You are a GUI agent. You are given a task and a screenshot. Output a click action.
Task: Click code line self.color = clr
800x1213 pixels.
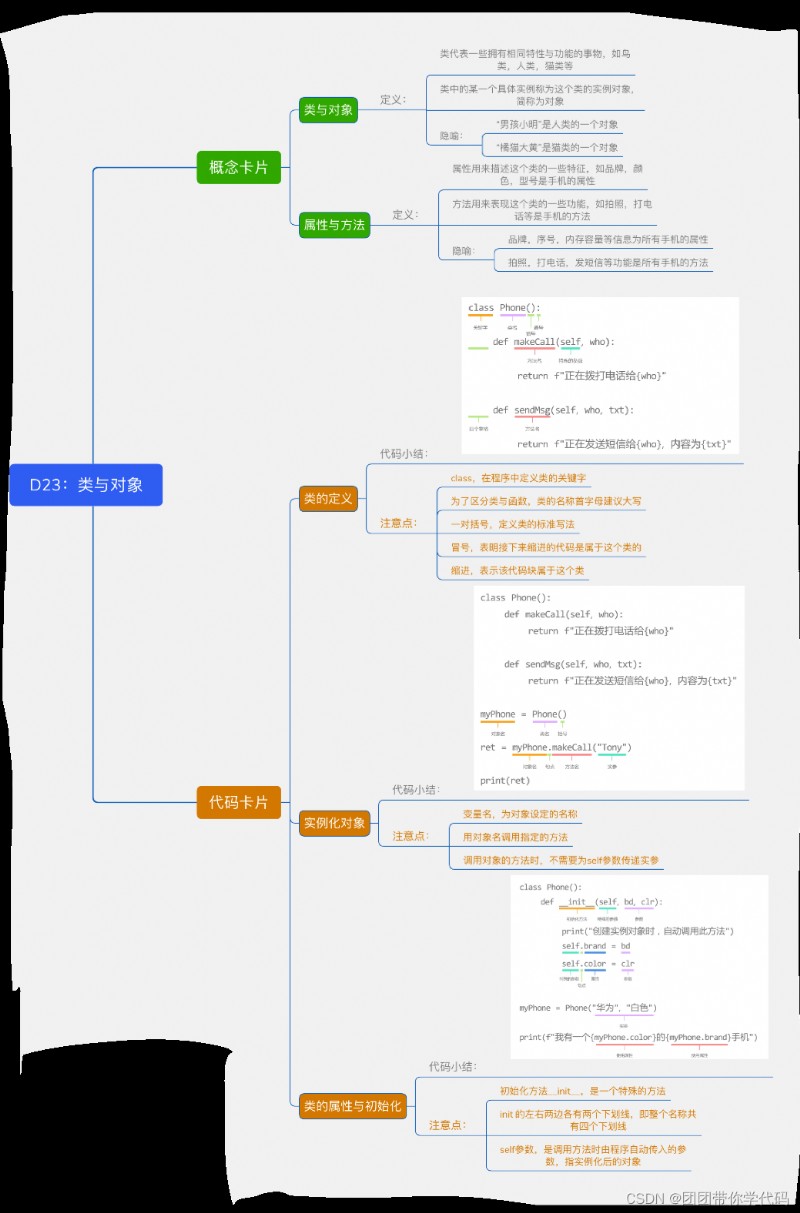click(598, 965)
